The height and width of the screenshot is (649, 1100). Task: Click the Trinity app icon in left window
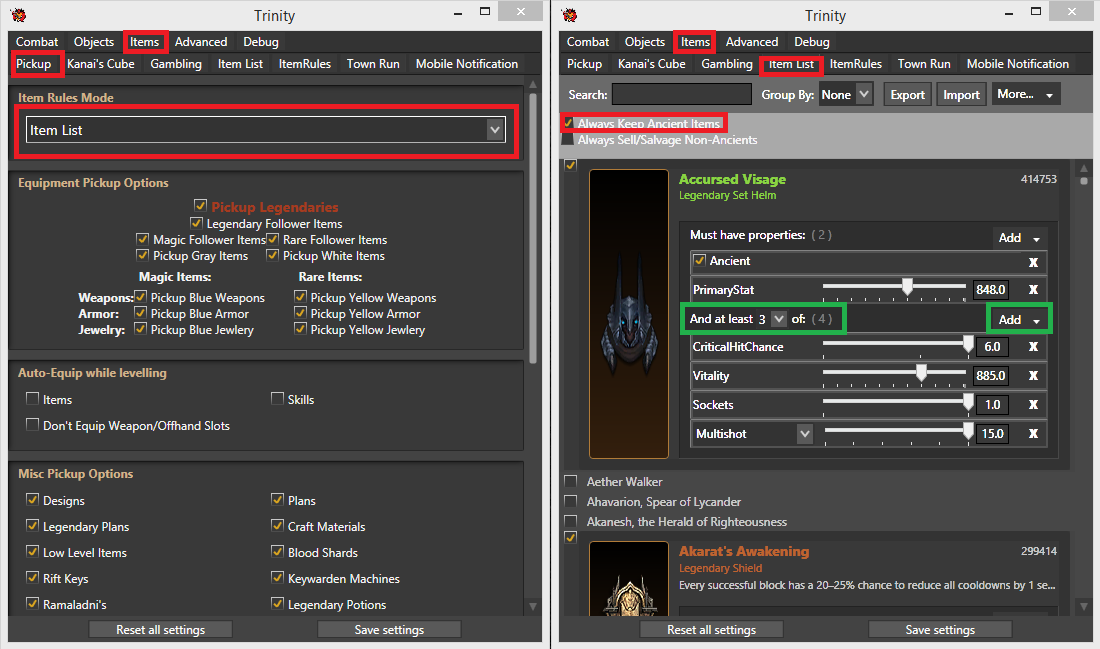click(x=19, y=15)
